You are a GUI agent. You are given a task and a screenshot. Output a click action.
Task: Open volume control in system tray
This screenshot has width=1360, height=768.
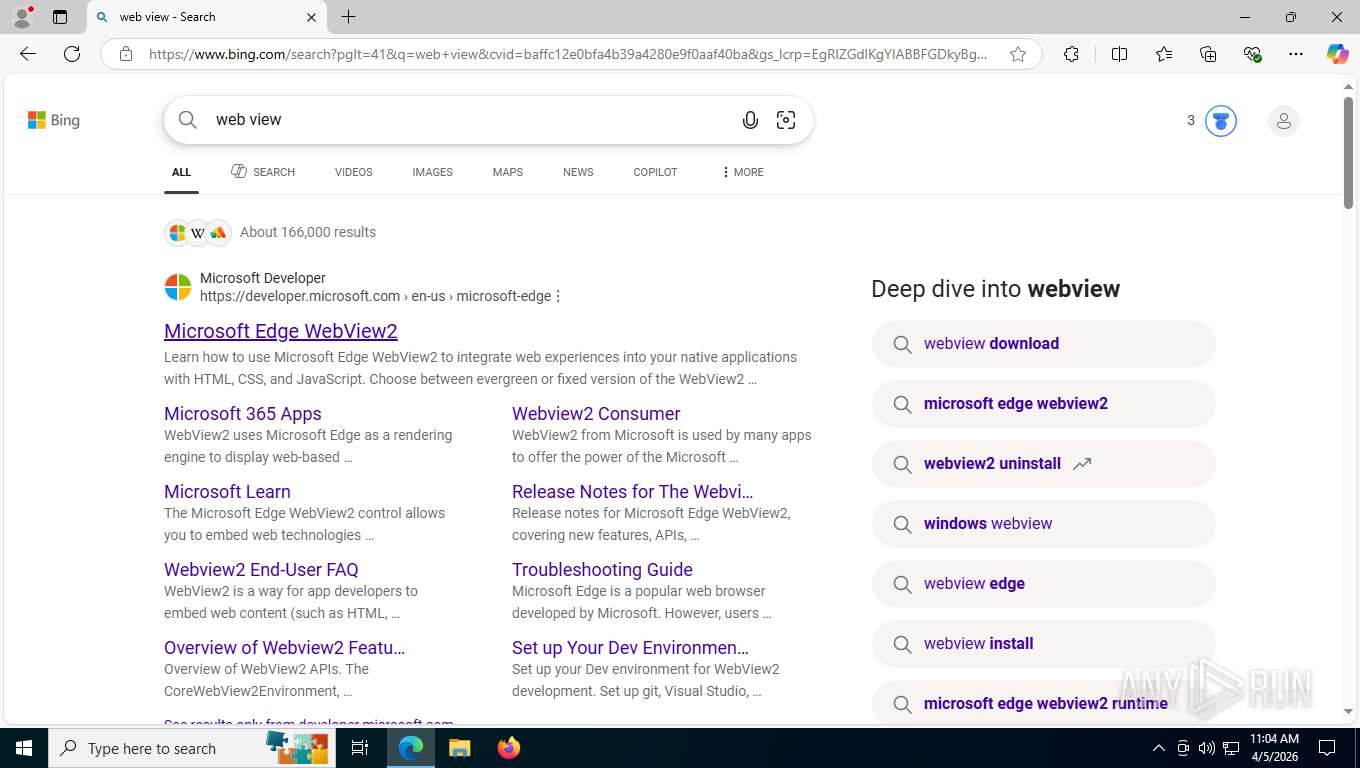coord(1207,748)
